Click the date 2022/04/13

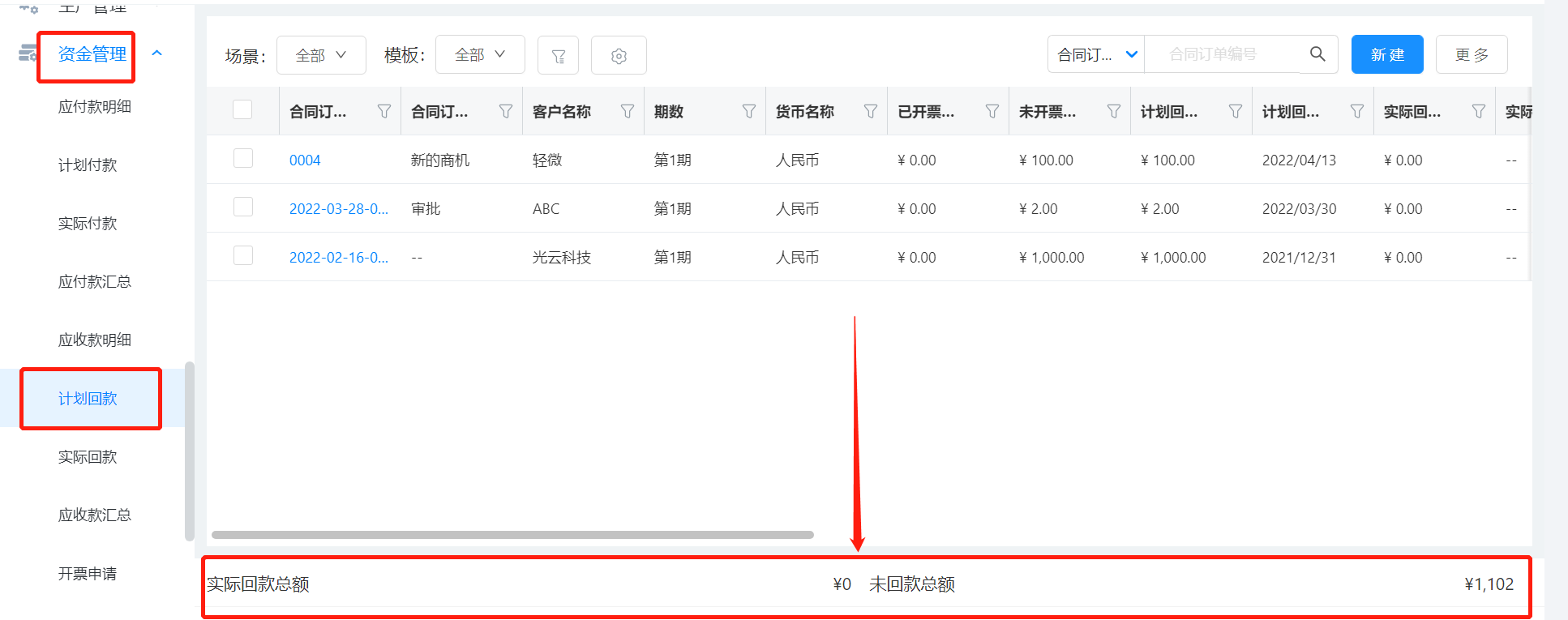1299,160
